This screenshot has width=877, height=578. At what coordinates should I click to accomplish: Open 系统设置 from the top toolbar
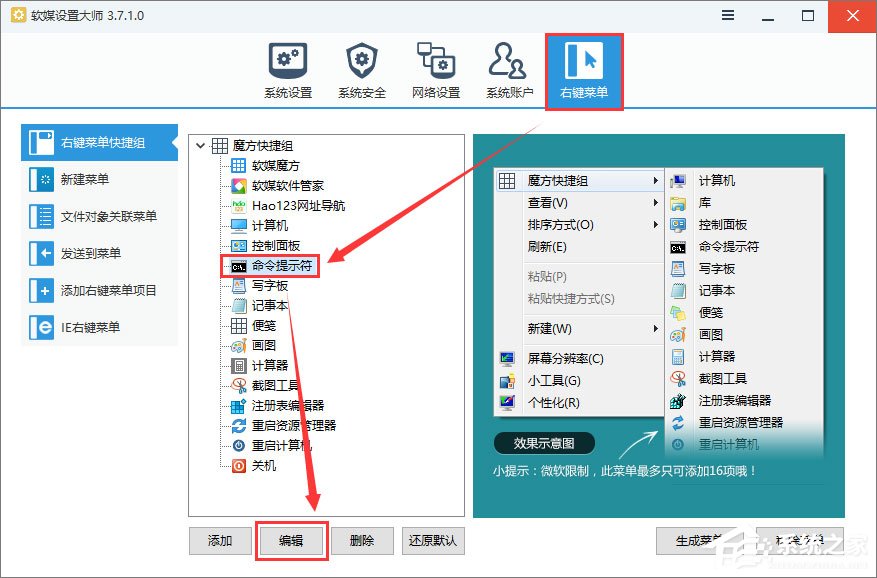(287, 67)
